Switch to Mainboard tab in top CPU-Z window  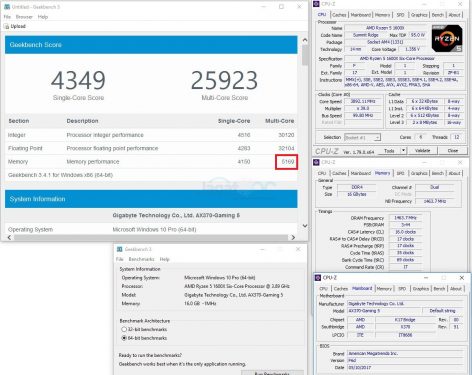[361, 15]
